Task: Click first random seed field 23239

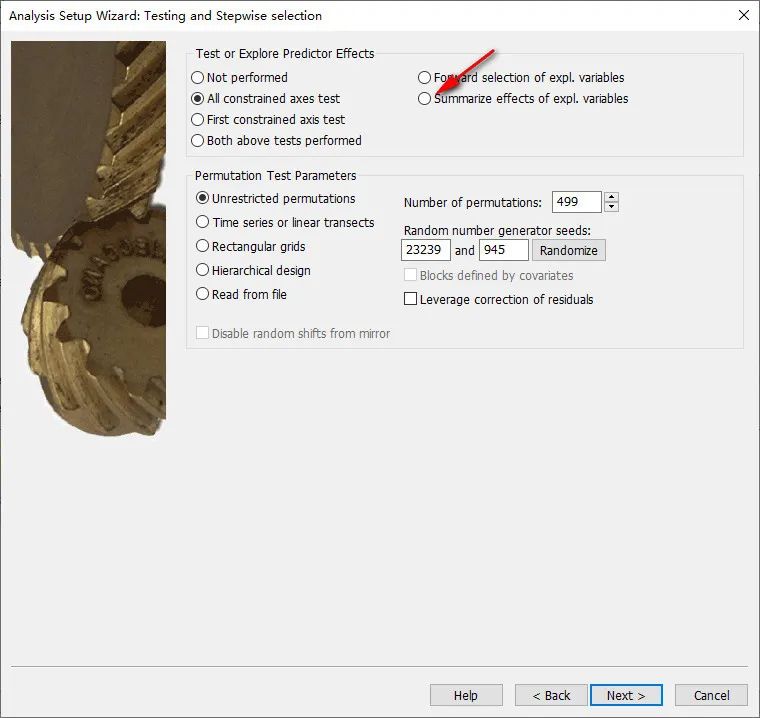Action: [x=426, y=250]
